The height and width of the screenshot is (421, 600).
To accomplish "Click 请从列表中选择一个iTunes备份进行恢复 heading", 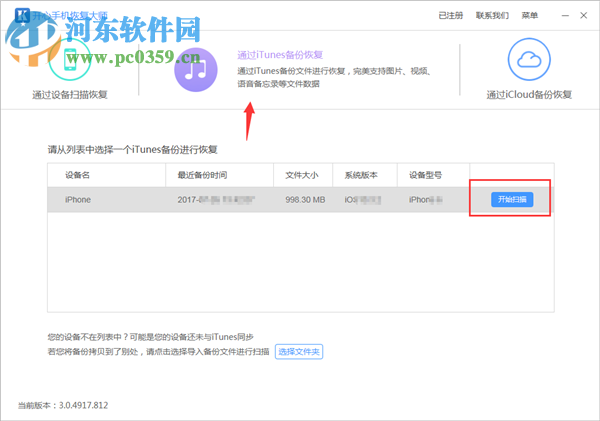I will [132, 150].
